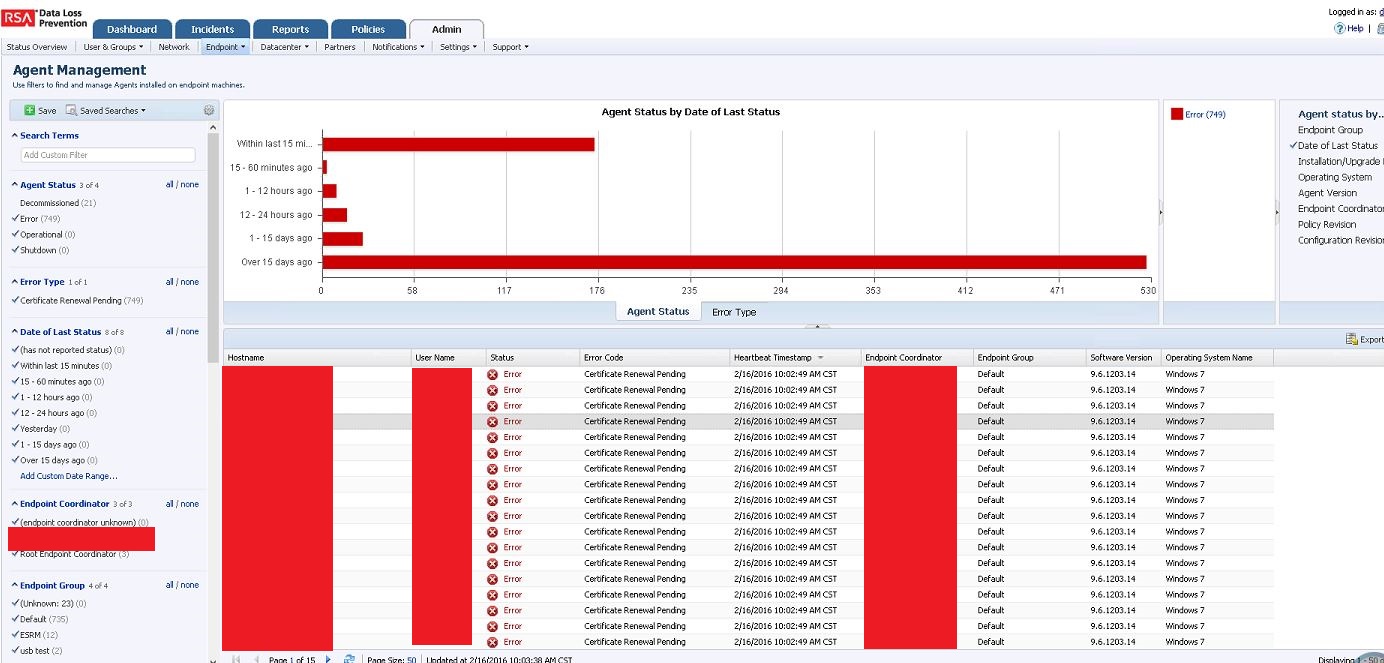Switch to the Incidents tab
Screen dimensions: 1384x663
click(212, 28)
